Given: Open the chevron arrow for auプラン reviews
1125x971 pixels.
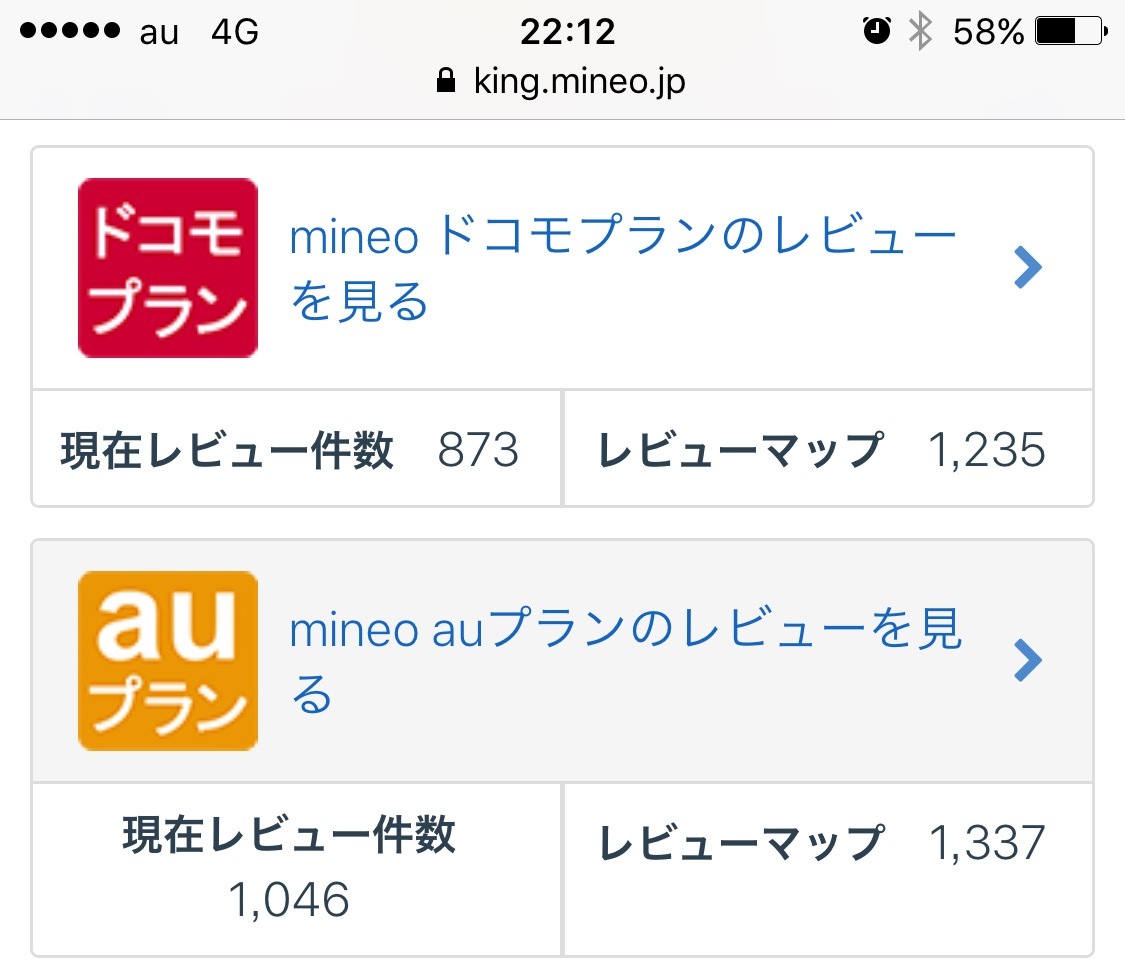Looking at the screenshot, I should pos(1028,661).
